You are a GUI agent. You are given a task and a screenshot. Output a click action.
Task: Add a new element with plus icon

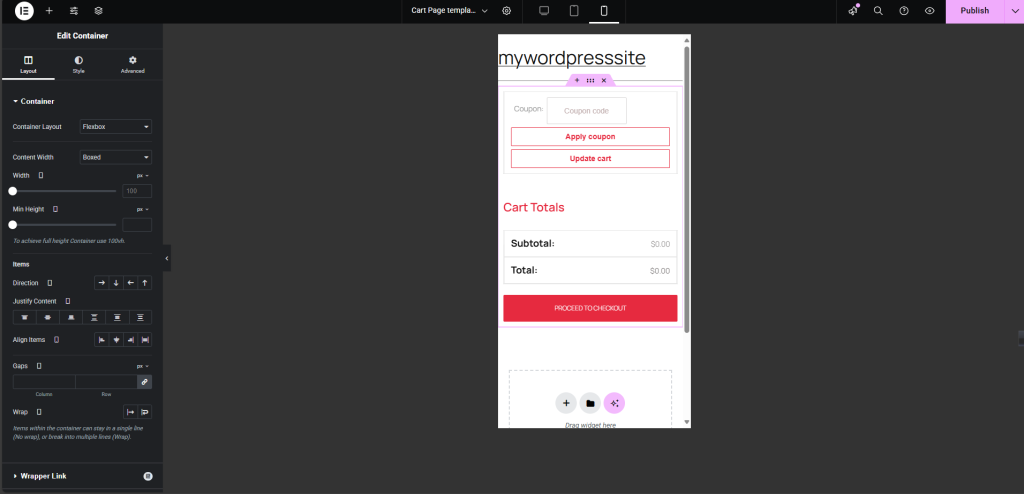(49, 10)
